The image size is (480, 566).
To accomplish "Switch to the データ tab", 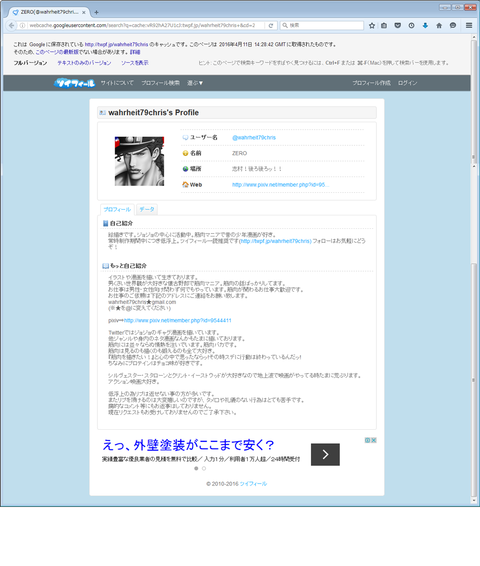I will [x=147, y=209].
